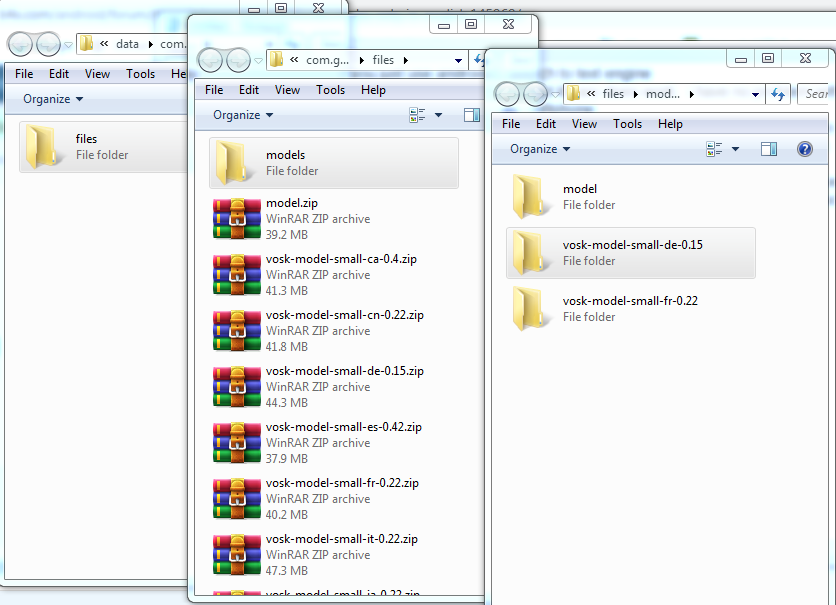
Task: Go back in the left window
Action: tap(20, 44)
